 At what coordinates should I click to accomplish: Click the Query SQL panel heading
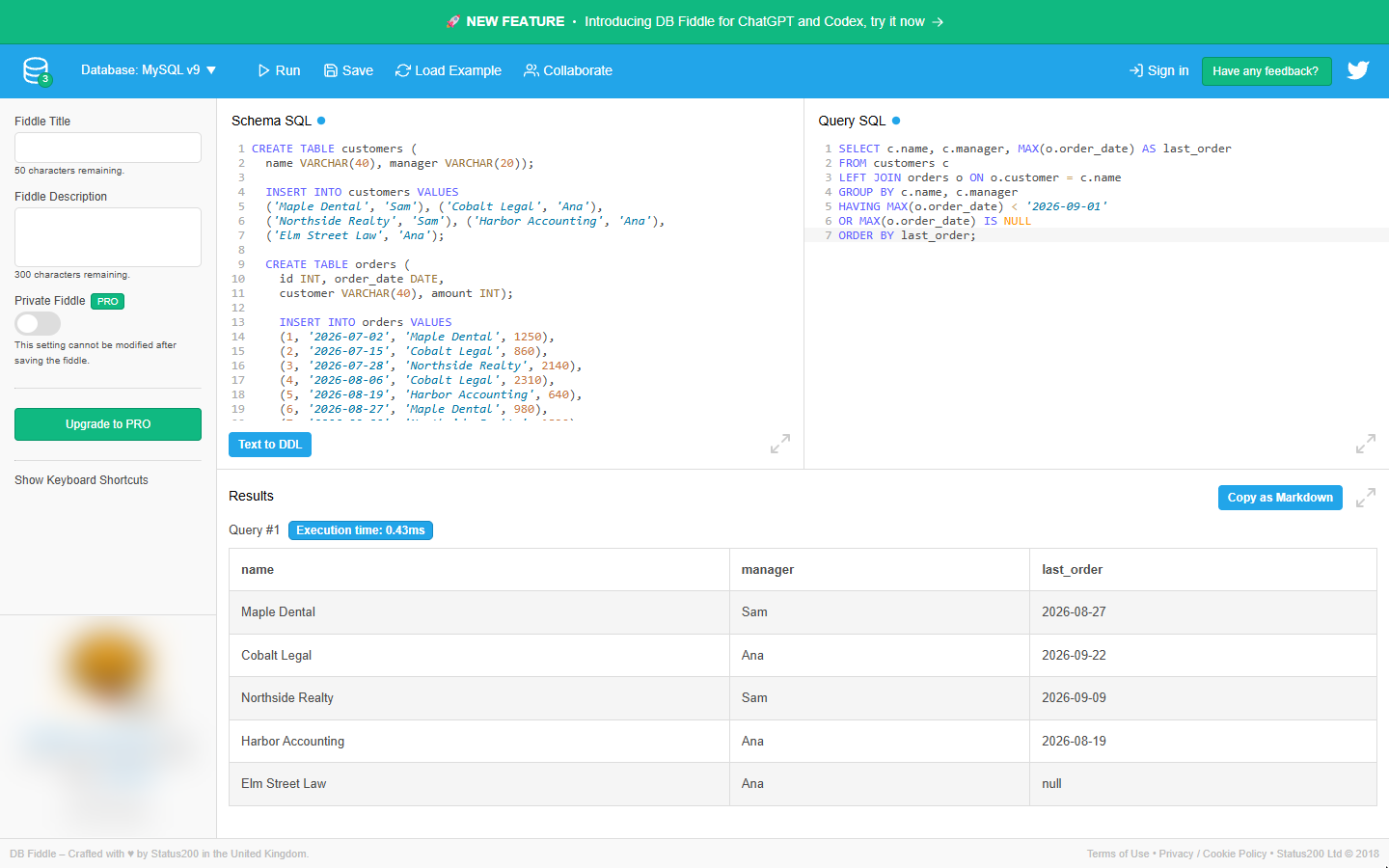[x=852, y=121]
